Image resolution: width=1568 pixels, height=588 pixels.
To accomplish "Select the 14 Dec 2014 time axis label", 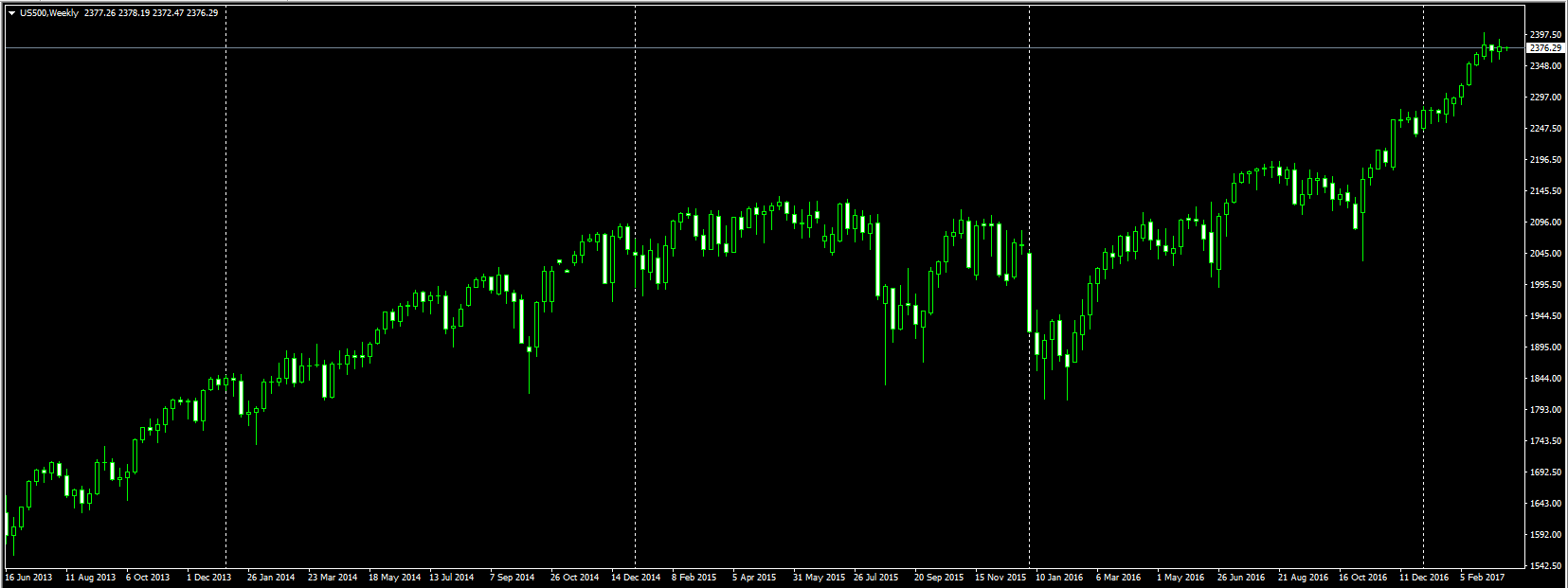I will pyautogui.click(x=636, y=577).
